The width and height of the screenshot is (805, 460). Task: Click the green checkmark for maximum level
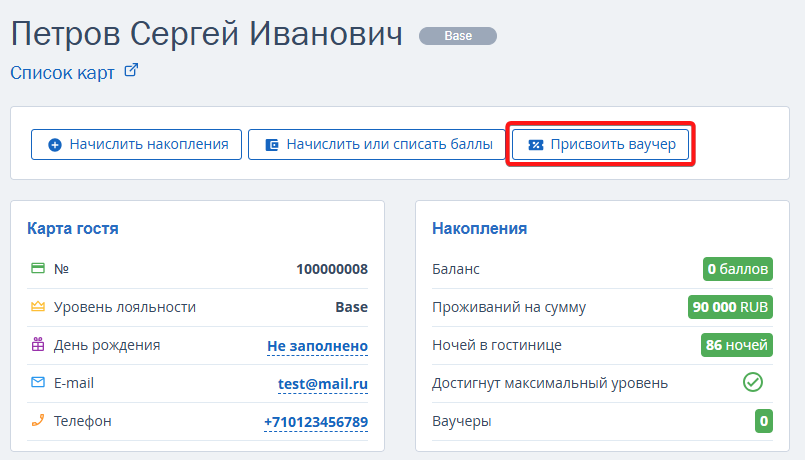pyautogui.click(x=753, y=382)
